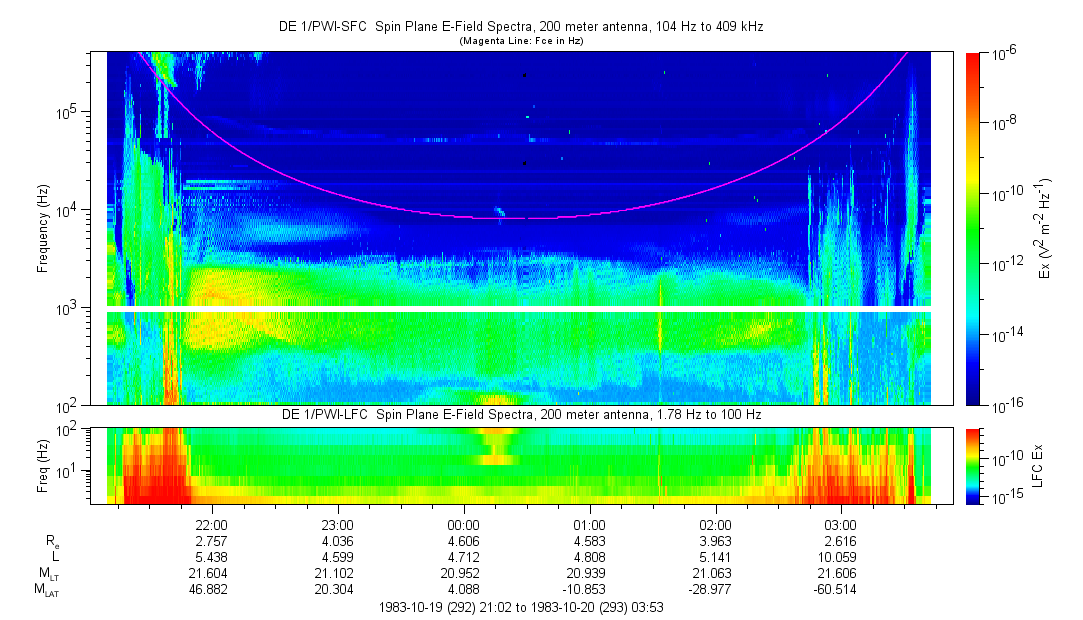Click the DE 1/PWI-LFC panel title
Screen dimensions: 1083x620
tap(520, 415)
